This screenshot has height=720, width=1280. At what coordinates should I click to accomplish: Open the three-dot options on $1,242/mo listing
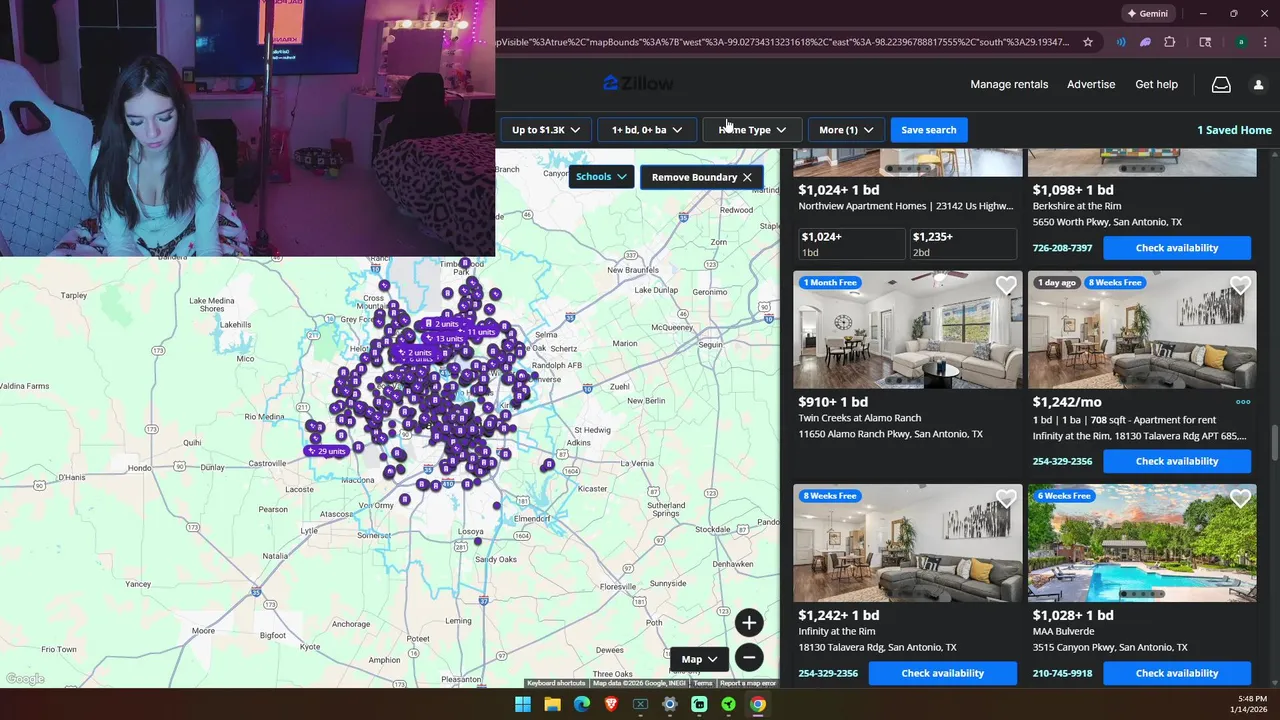coord(1243,402)
